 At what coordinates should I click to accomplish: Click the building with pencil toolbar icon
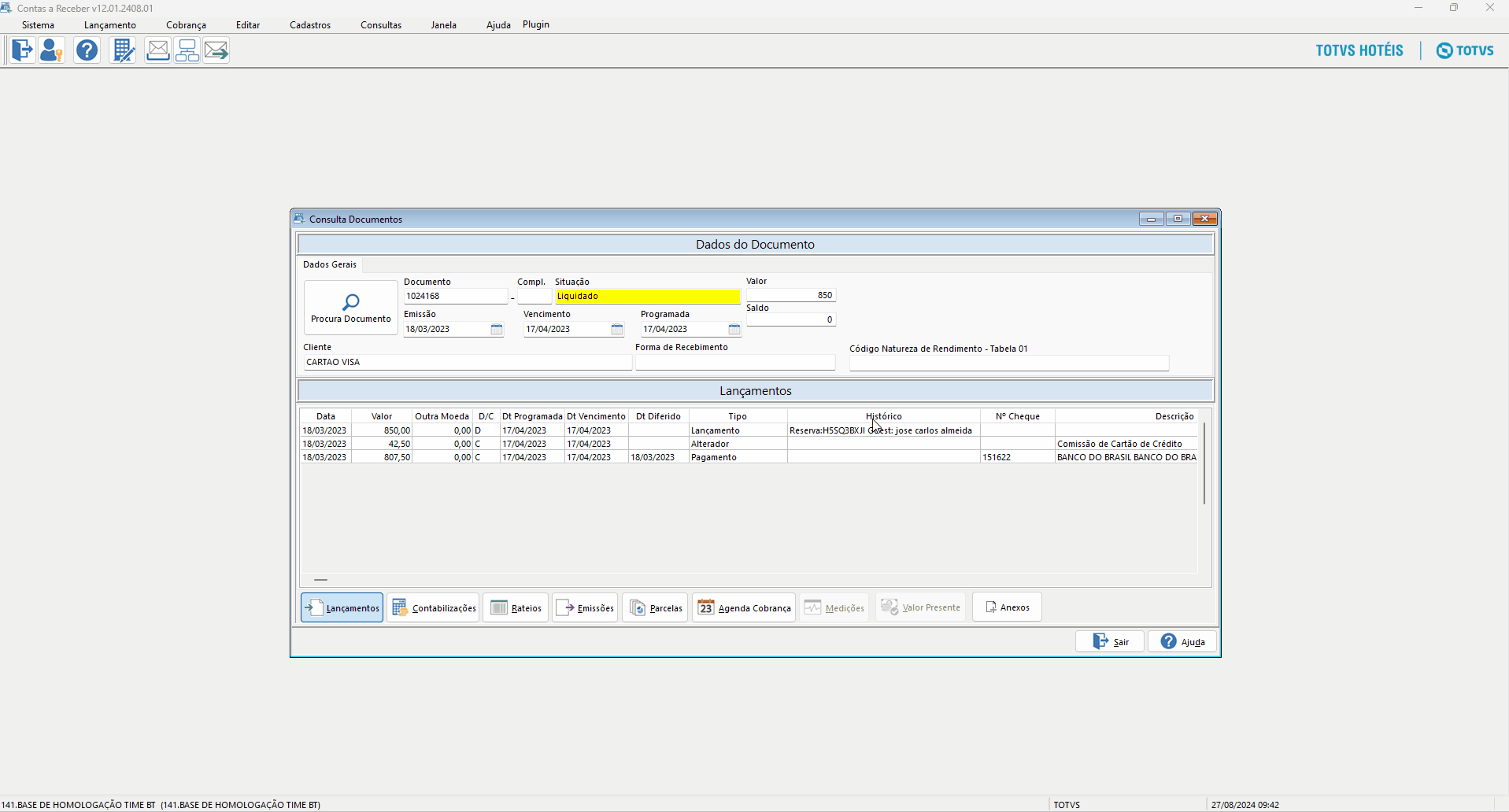point(124,50)
